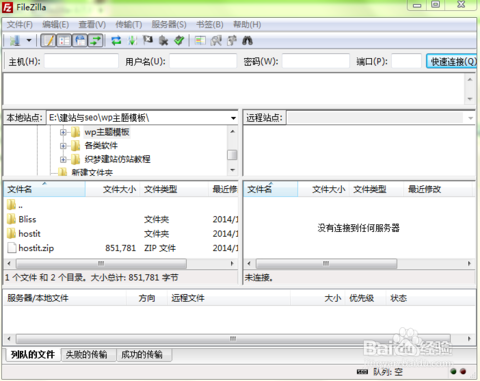Sort local files by 文件类型 column
The image size is (480, 381).
coord(174,189)
